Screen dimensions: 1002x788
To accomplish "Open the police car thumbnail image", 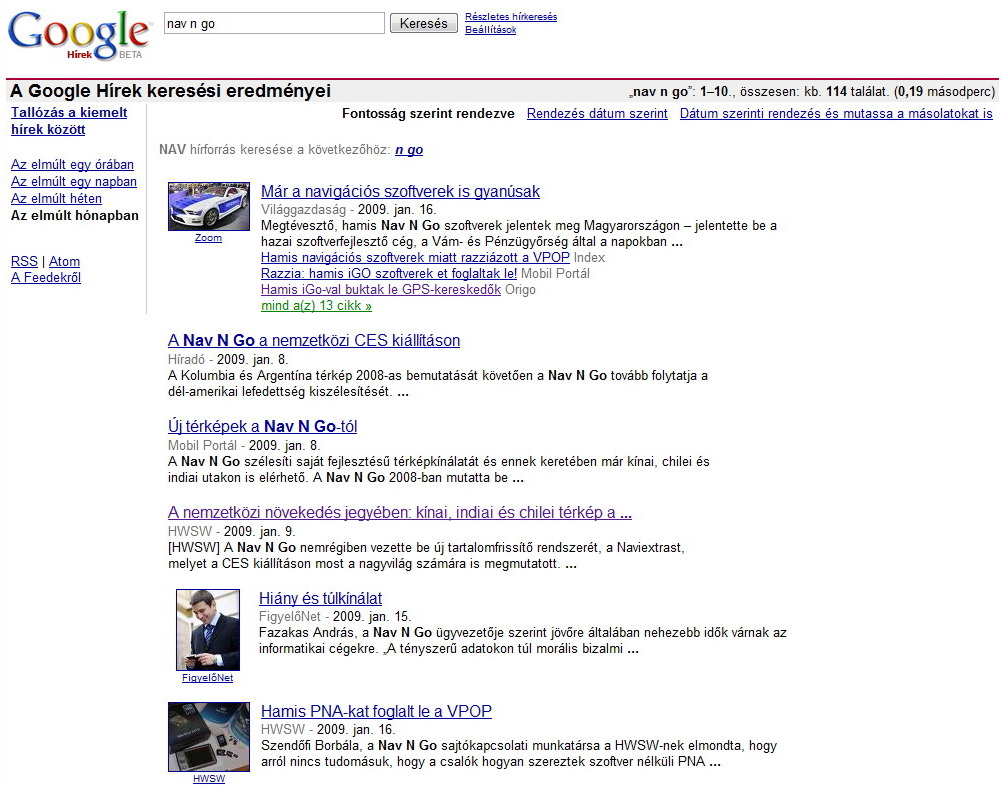I will click(x=209, y=206).
